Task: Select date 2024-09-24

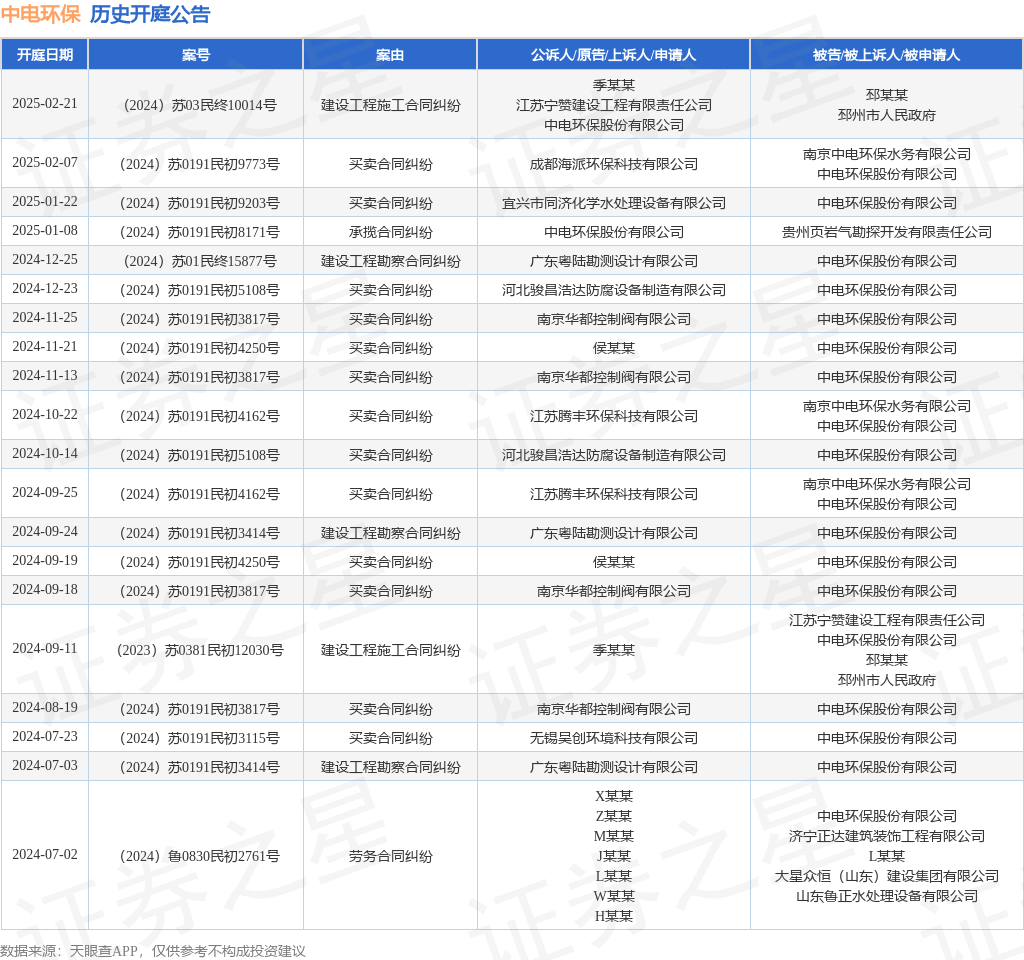Action: coord(44,532)
